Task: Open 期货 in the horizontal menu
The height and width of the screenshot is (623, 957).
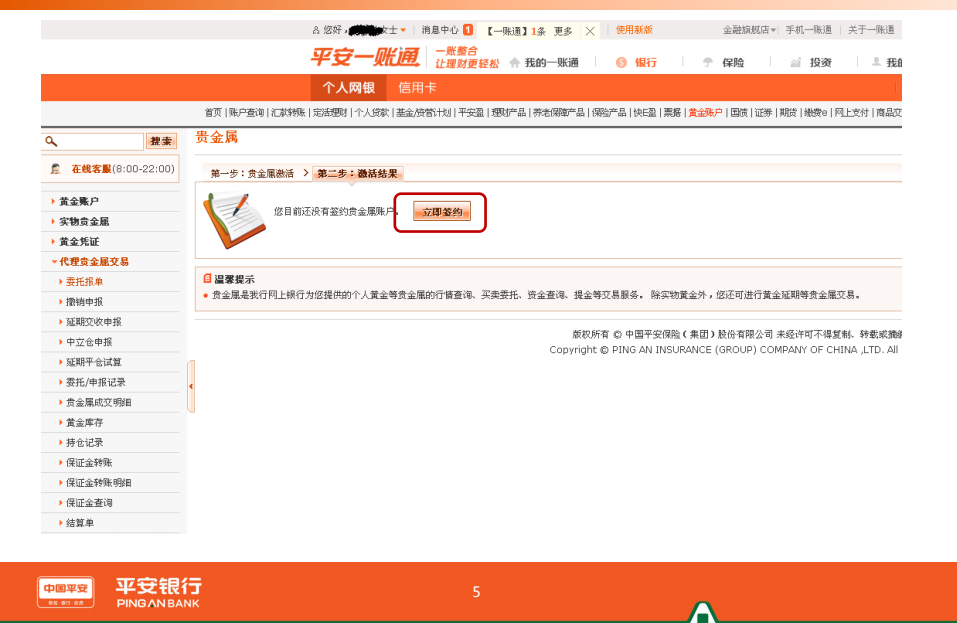Action: [x=788, y=112]
